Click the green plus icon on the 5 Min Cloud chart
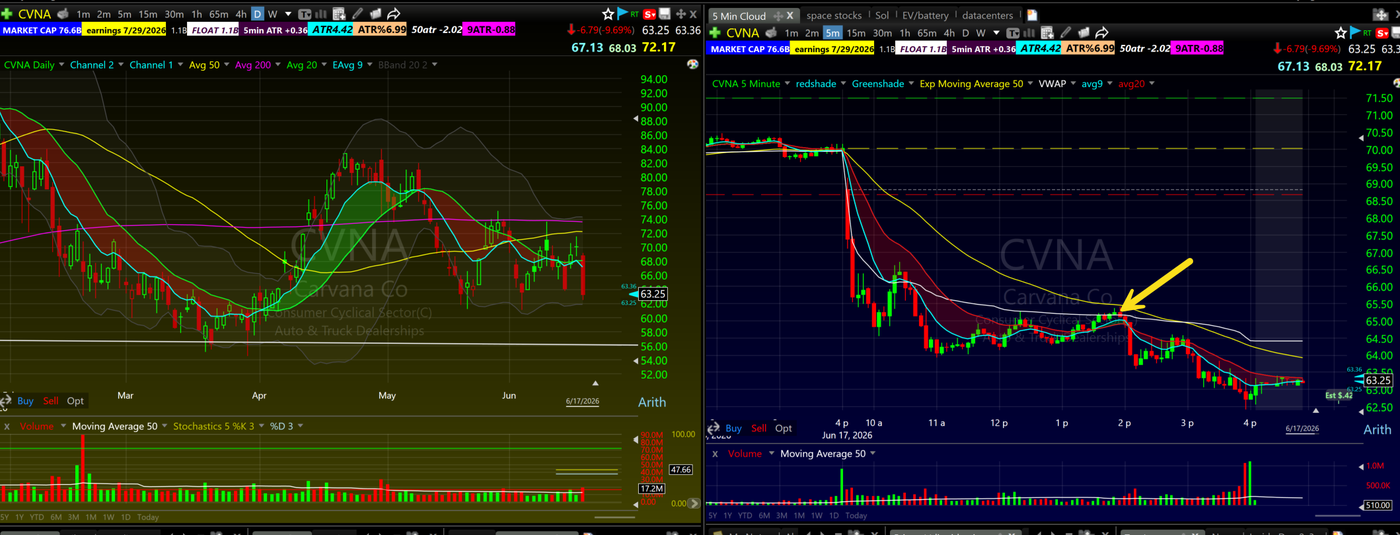This screenshot has height=535, width=1400. [715, 33]
